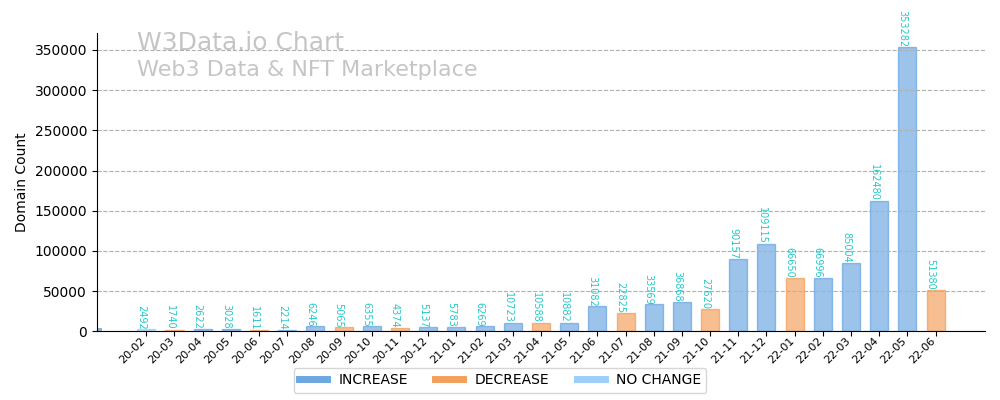The image size is (1000, 400).
Task: Click the Web3 Data & NFT Marketplace subtitle
Action: [x=307, y=70]
